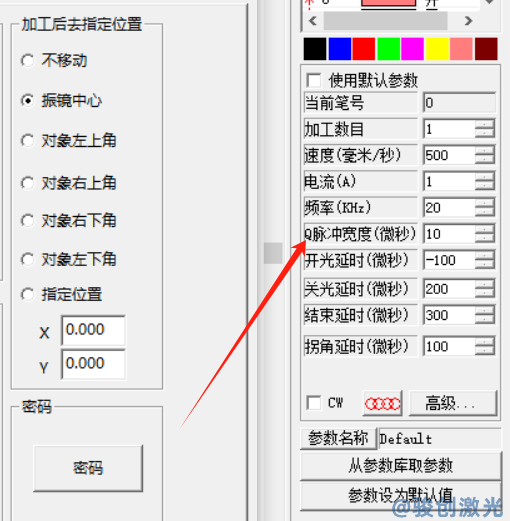
Task: Click 从参数库取参数 button
Action: coord(401,466)
